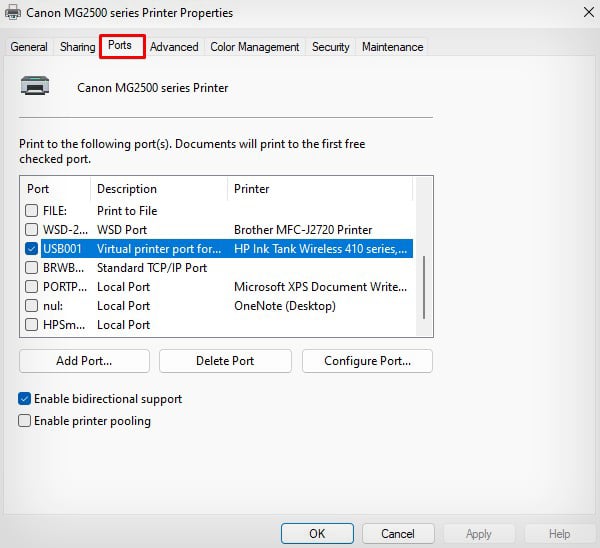600x548 pixels.
Task: Disable bidirectional support checkbox
Action: point(24,399)
